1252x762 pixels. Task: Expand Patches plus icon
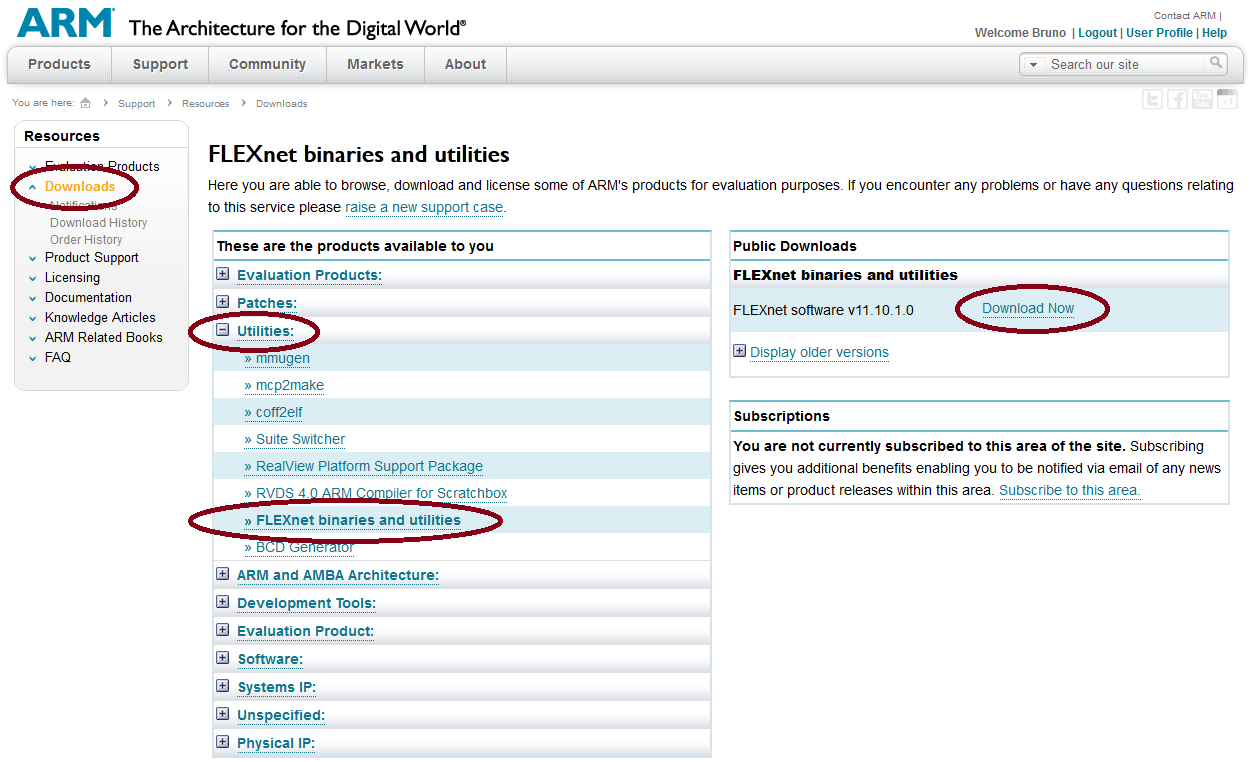(x=223, y=301)
